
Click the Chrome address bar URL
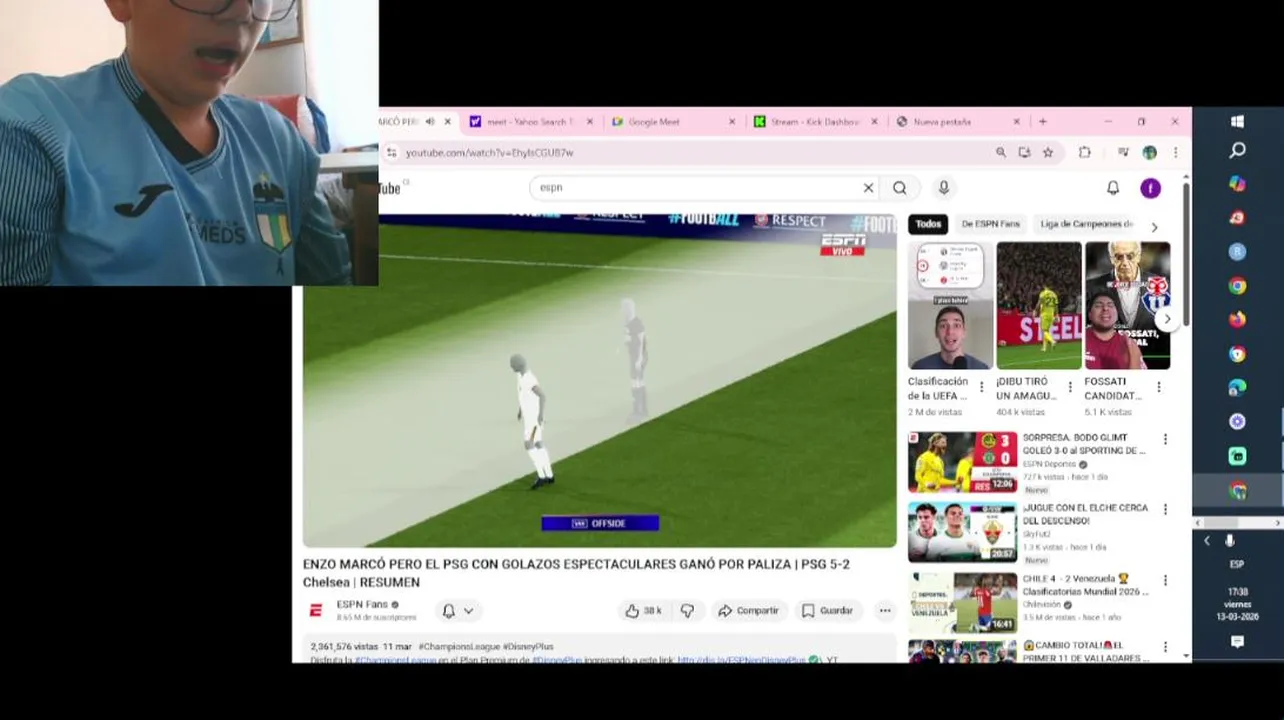point(490,153)
